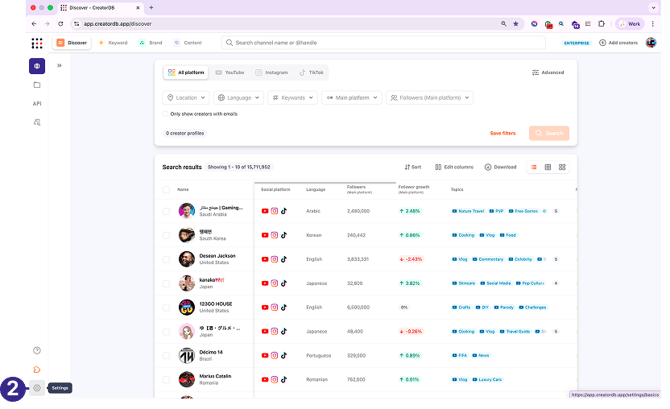Open Settings gear in the left sidebar
The image size is (670, 409).
click(37, 388)
